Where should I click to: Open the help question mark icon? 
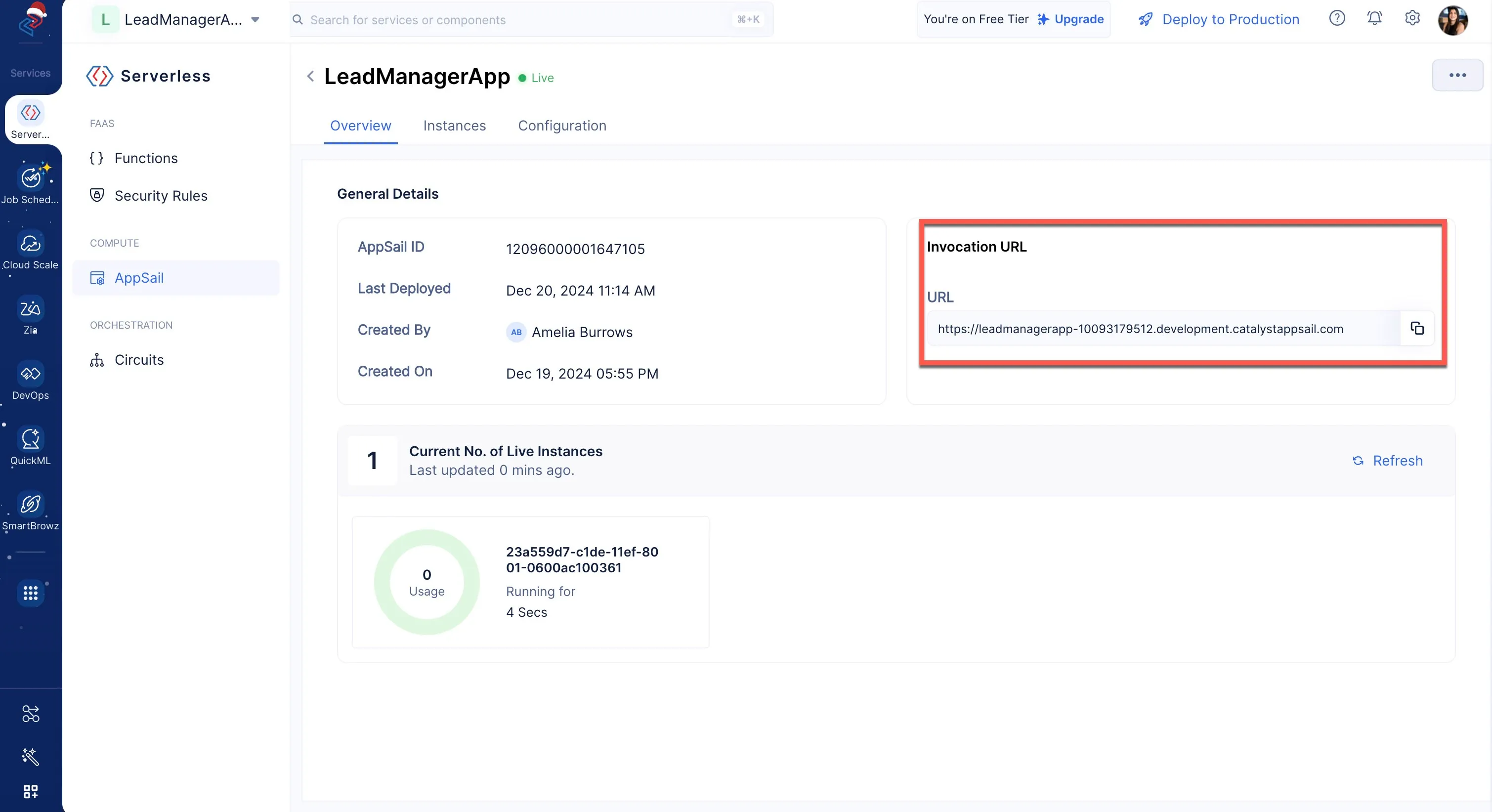[x=1337, y=19]
